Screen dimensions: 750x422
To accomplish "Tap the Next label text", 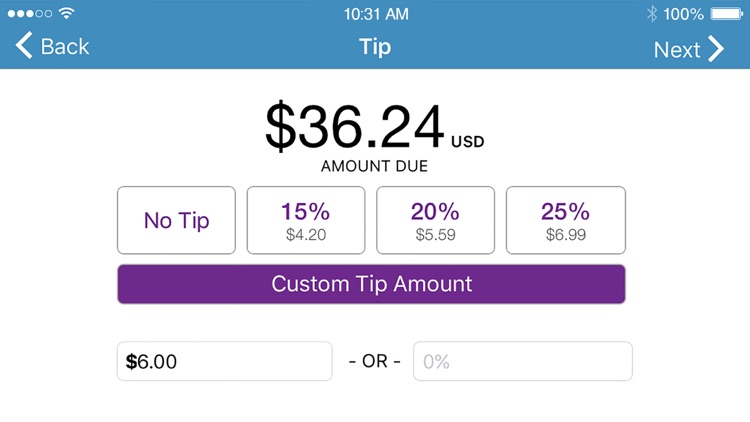I will click(677, 49).
